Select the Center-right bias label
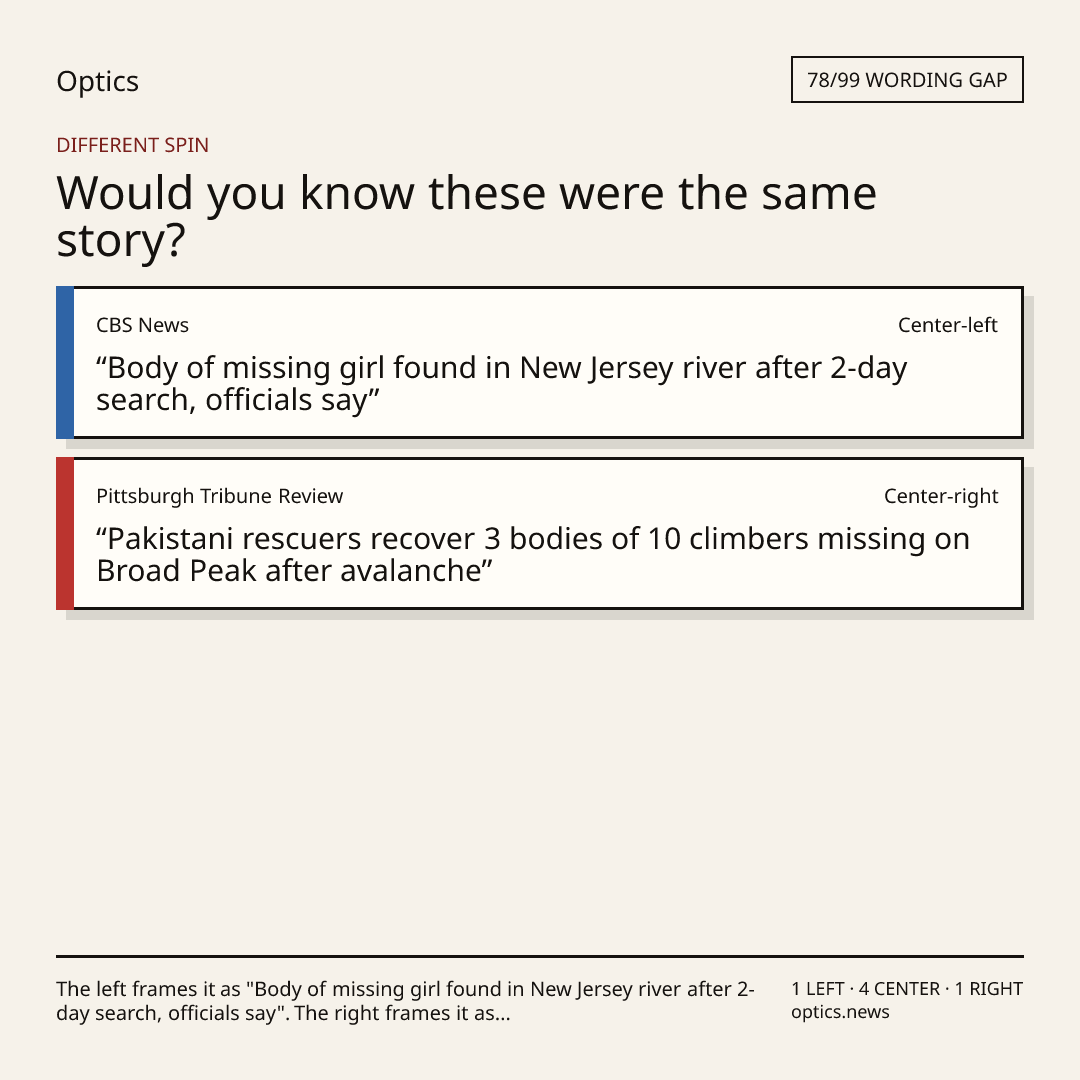1080x1080 pixels. click(941, 496)
